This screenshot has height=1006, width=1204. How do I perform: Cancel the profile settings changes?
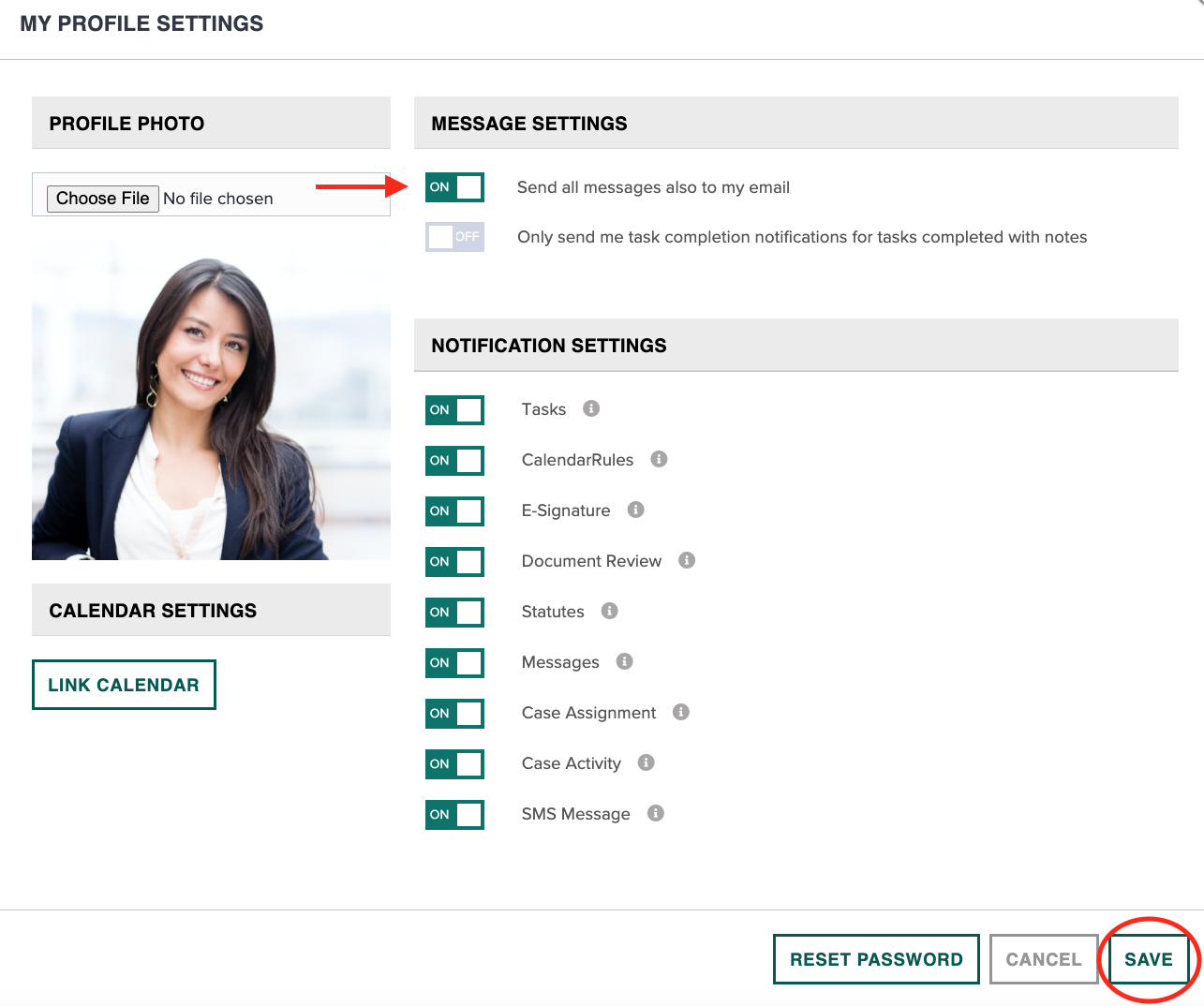[1044, 959]
